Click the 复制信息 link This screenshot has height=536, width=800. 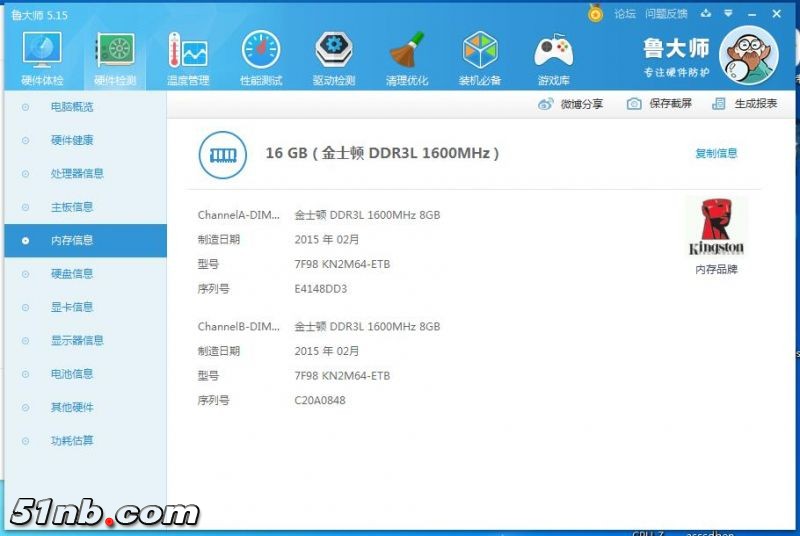coord(716,153)
